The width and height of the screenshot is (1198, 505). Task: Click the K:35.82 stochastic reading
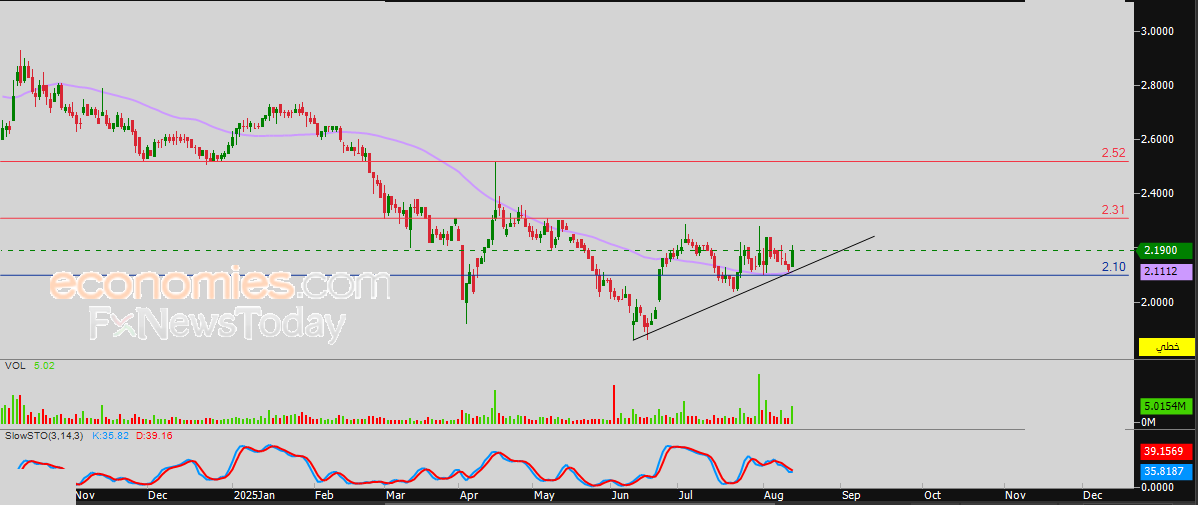111,435
